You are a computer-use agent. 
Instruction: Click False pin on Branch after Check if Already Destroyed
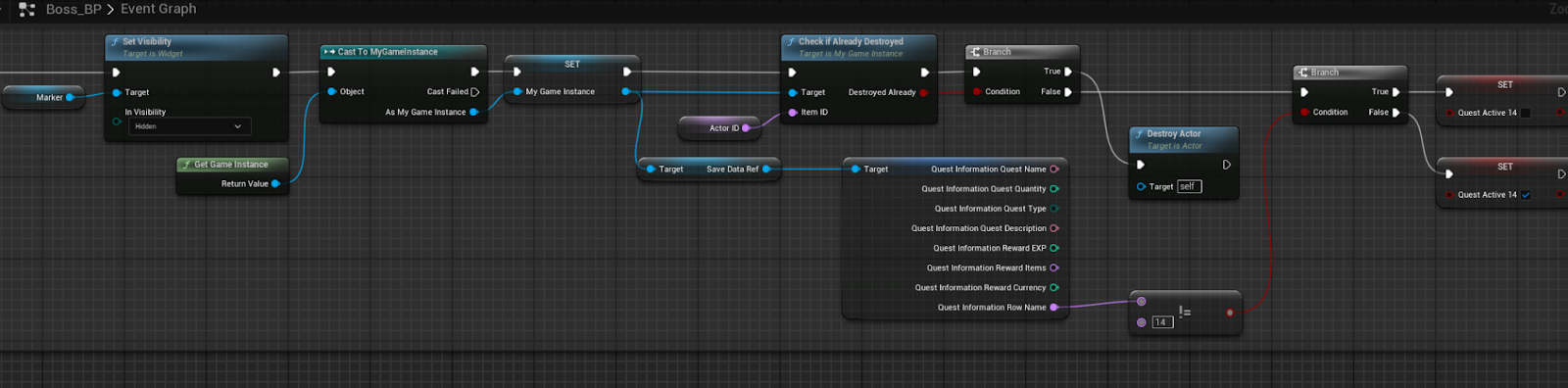1068,92
